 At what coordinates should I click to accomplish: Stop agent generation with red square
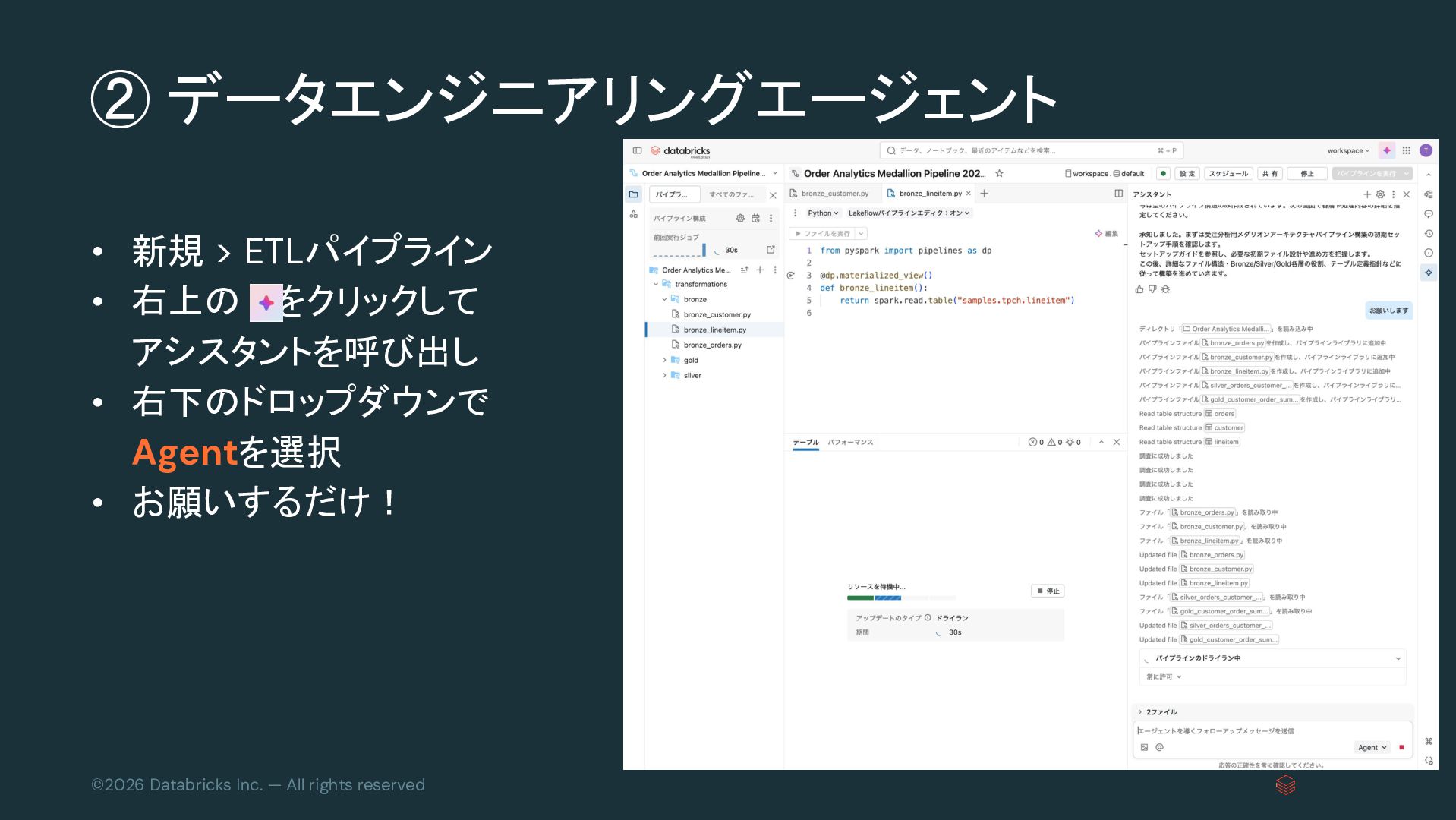click(1401, 748)
